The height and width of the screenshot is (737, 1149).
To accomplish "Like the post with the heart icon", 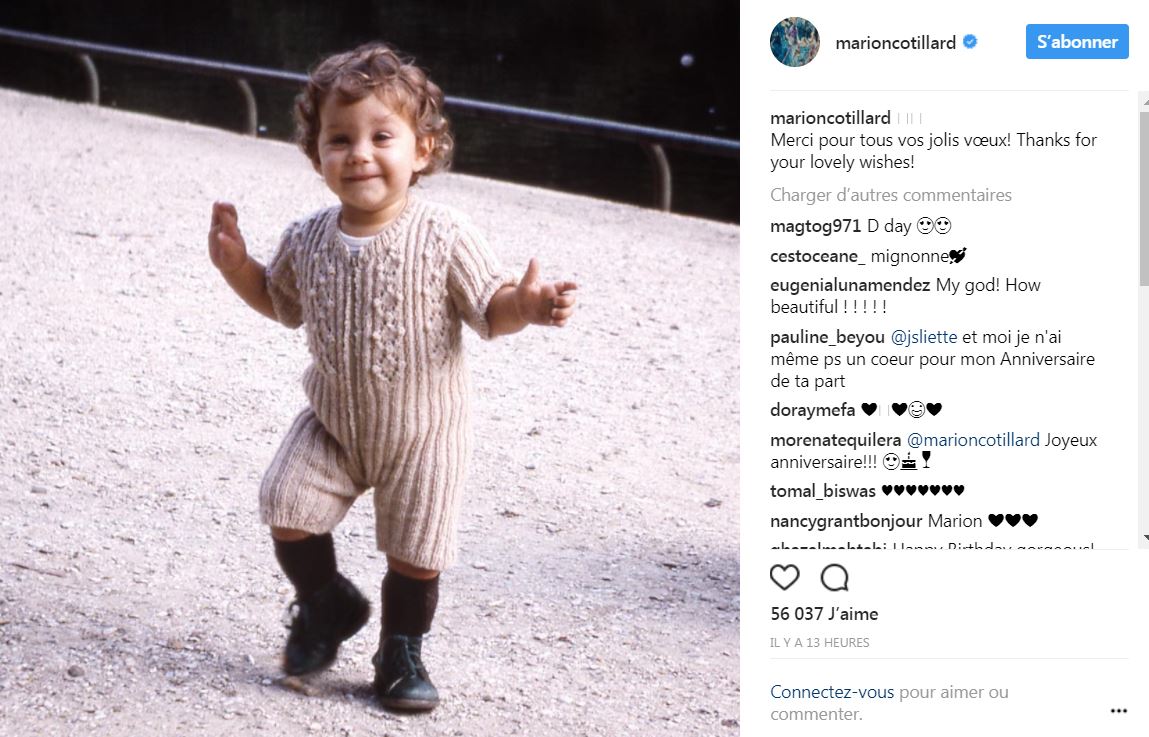I will (784, 577).
